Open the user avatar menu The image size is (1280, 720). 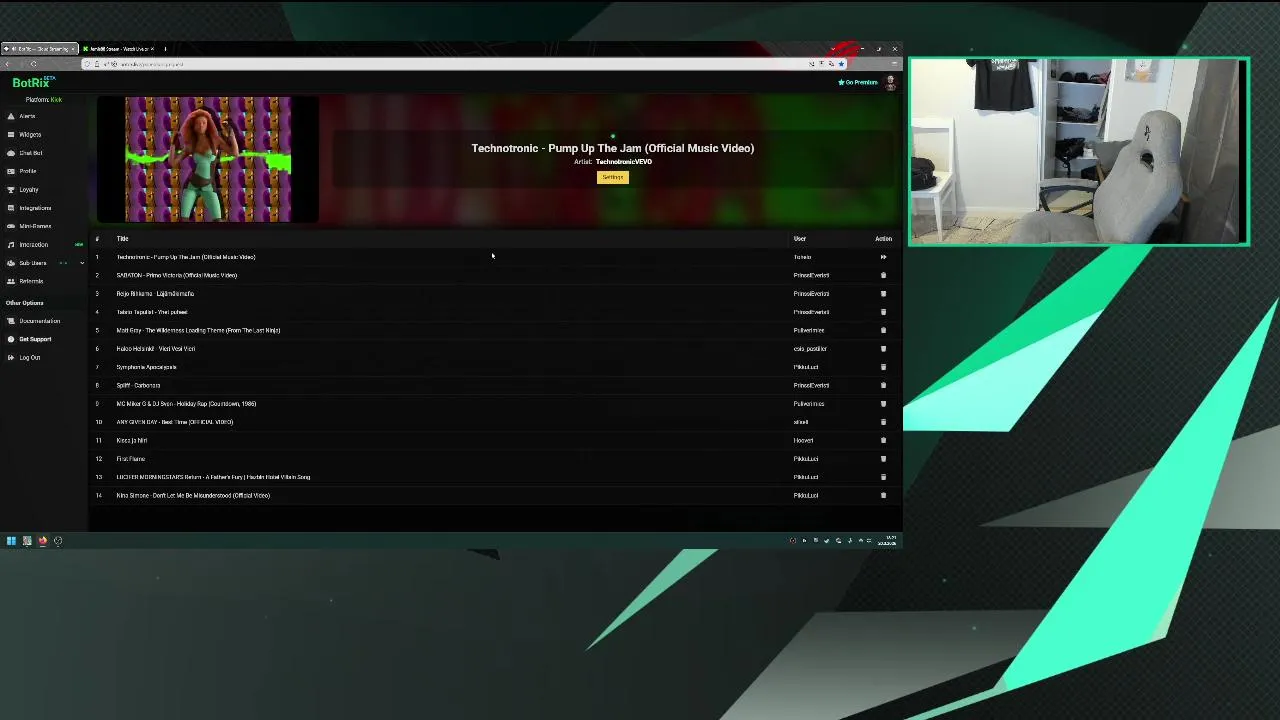pyautogui.click(x=890, y=83)
